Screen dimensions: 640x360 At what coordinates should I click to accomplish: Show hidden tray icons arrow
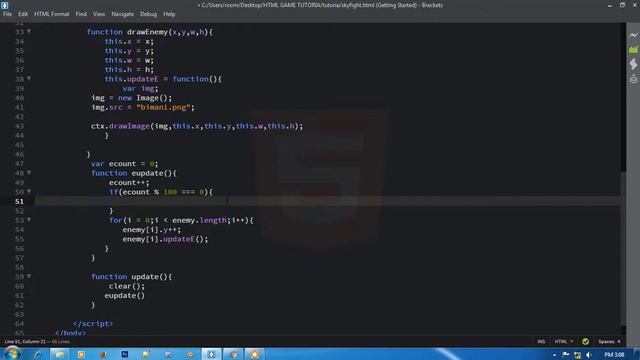(554, 355)
